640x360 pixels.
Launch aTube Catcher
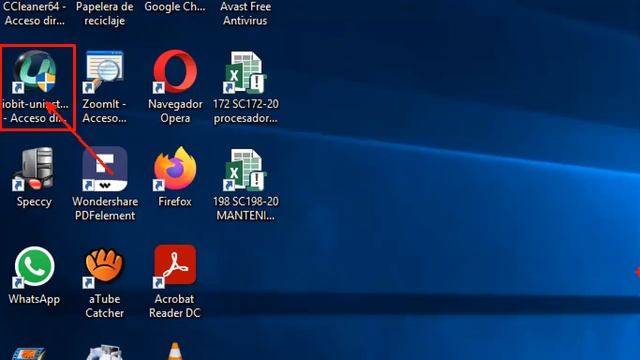(x=104, y=267)
